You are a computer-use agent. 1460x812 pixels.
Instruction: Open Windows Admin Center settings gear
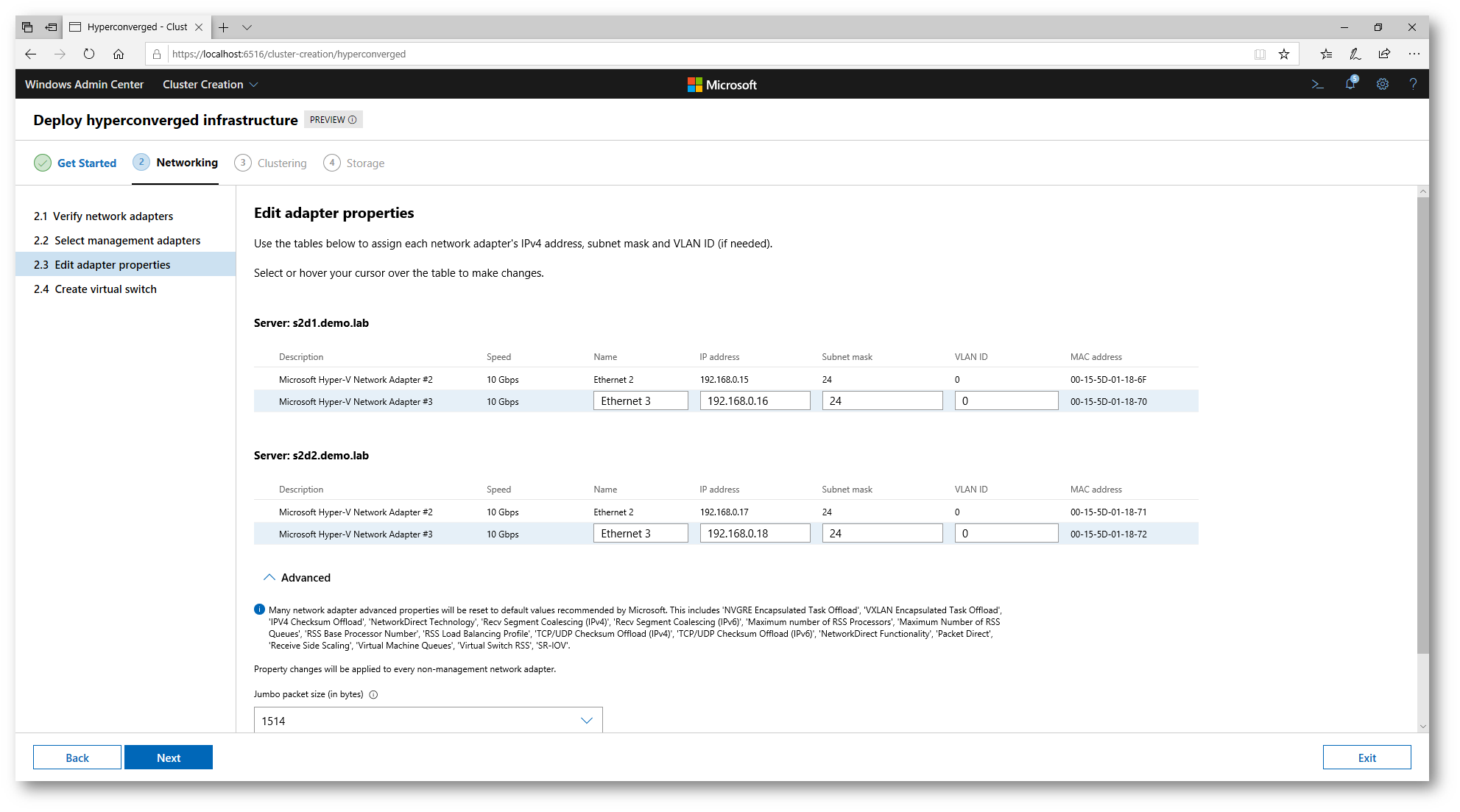[1383, 85]
